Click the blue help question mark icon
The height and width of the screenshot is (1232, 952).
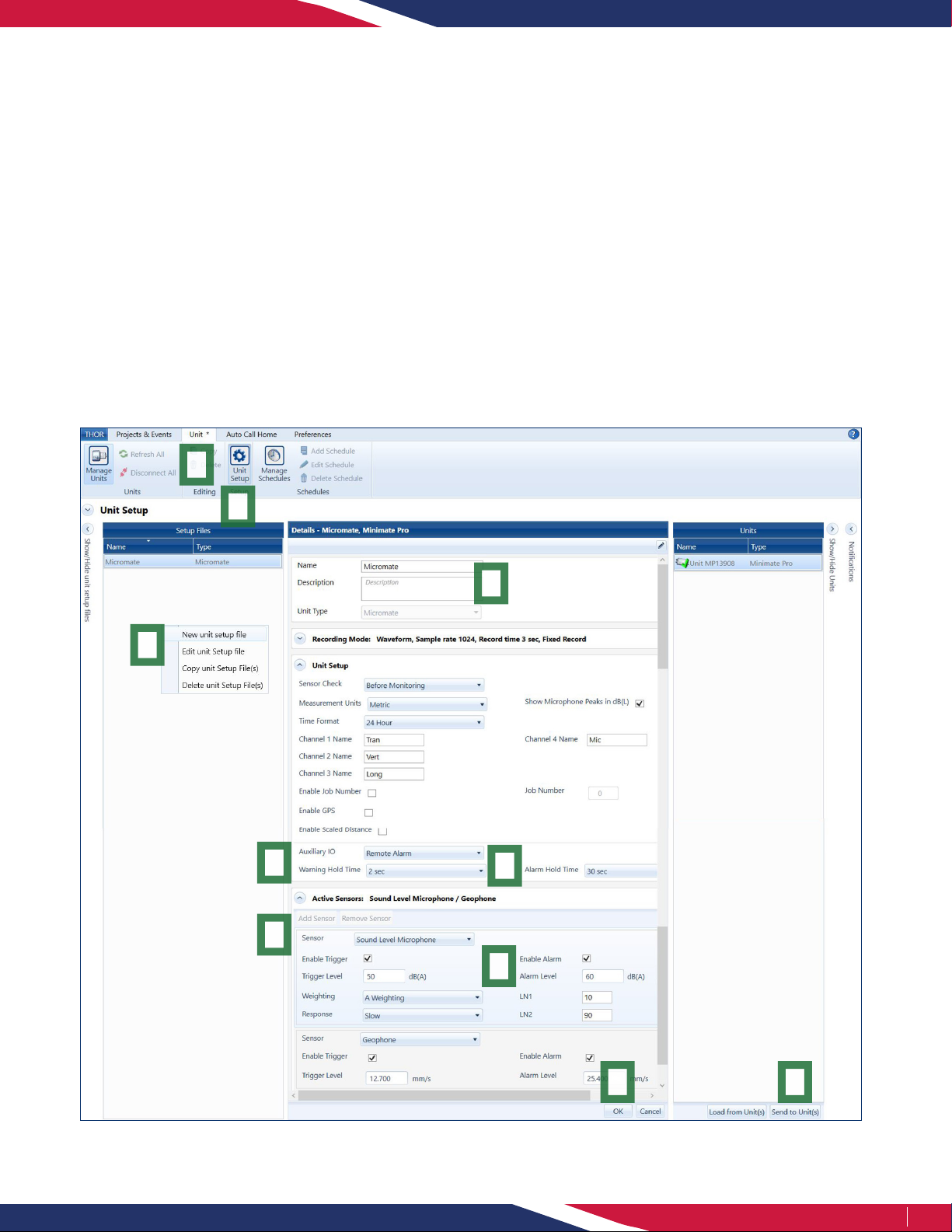point(853,435)
